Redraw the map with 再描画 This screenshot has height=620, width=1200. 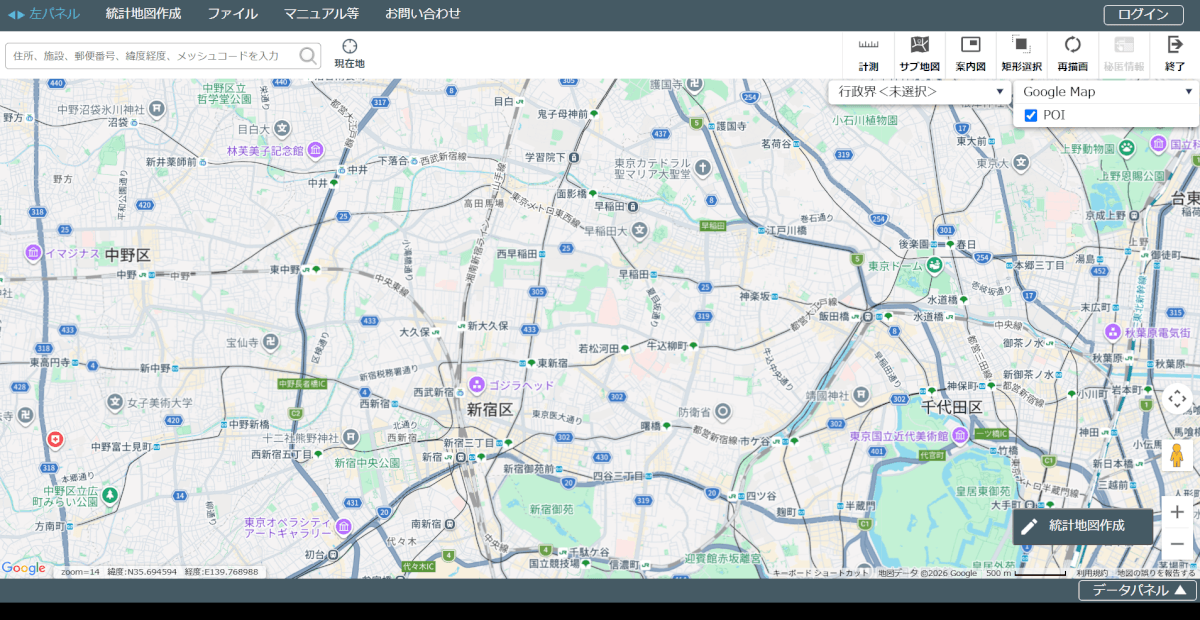pos(1072,54)
